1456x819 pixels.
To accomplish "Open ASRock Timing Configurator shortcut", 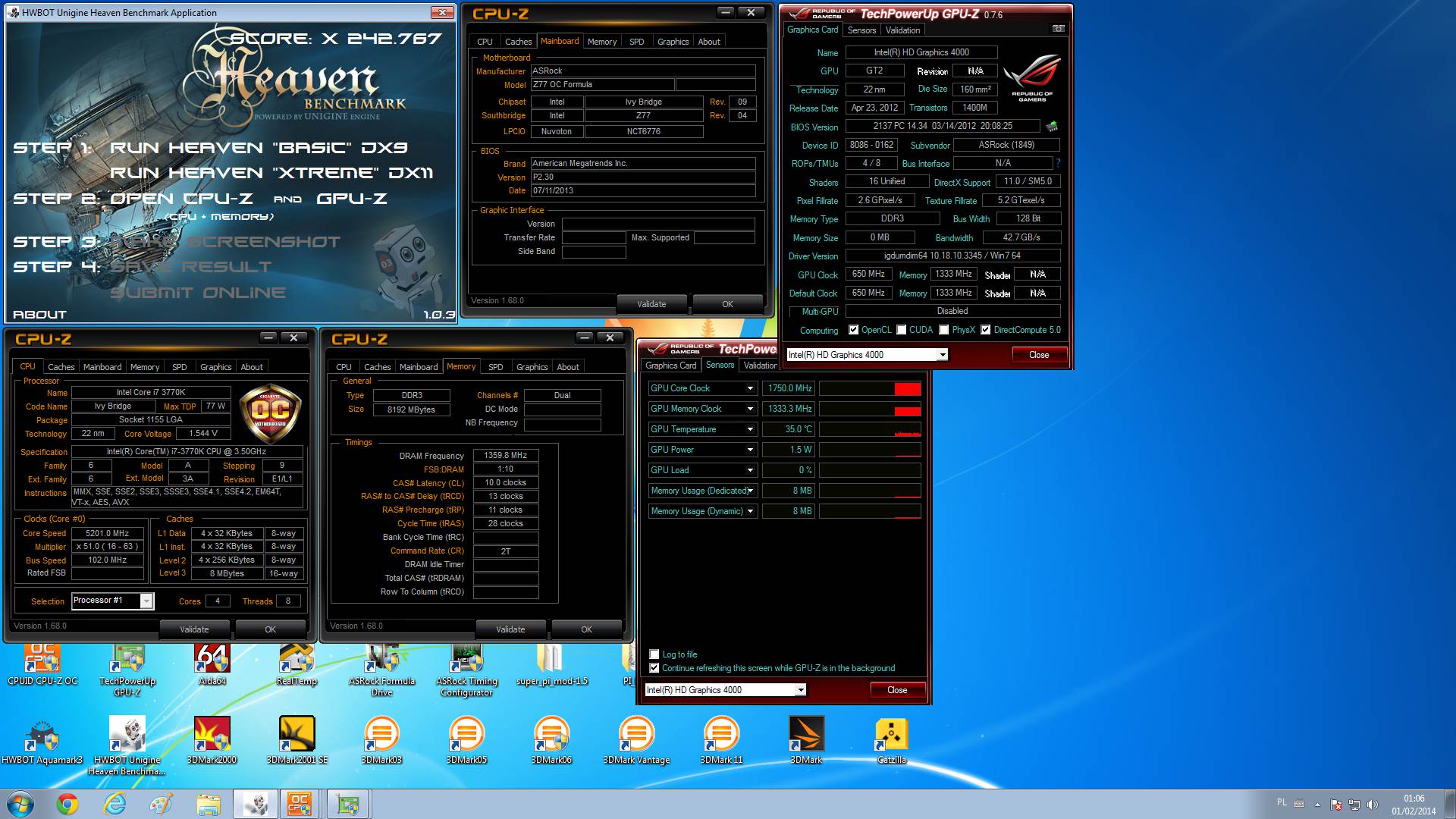I will (467, 670).
